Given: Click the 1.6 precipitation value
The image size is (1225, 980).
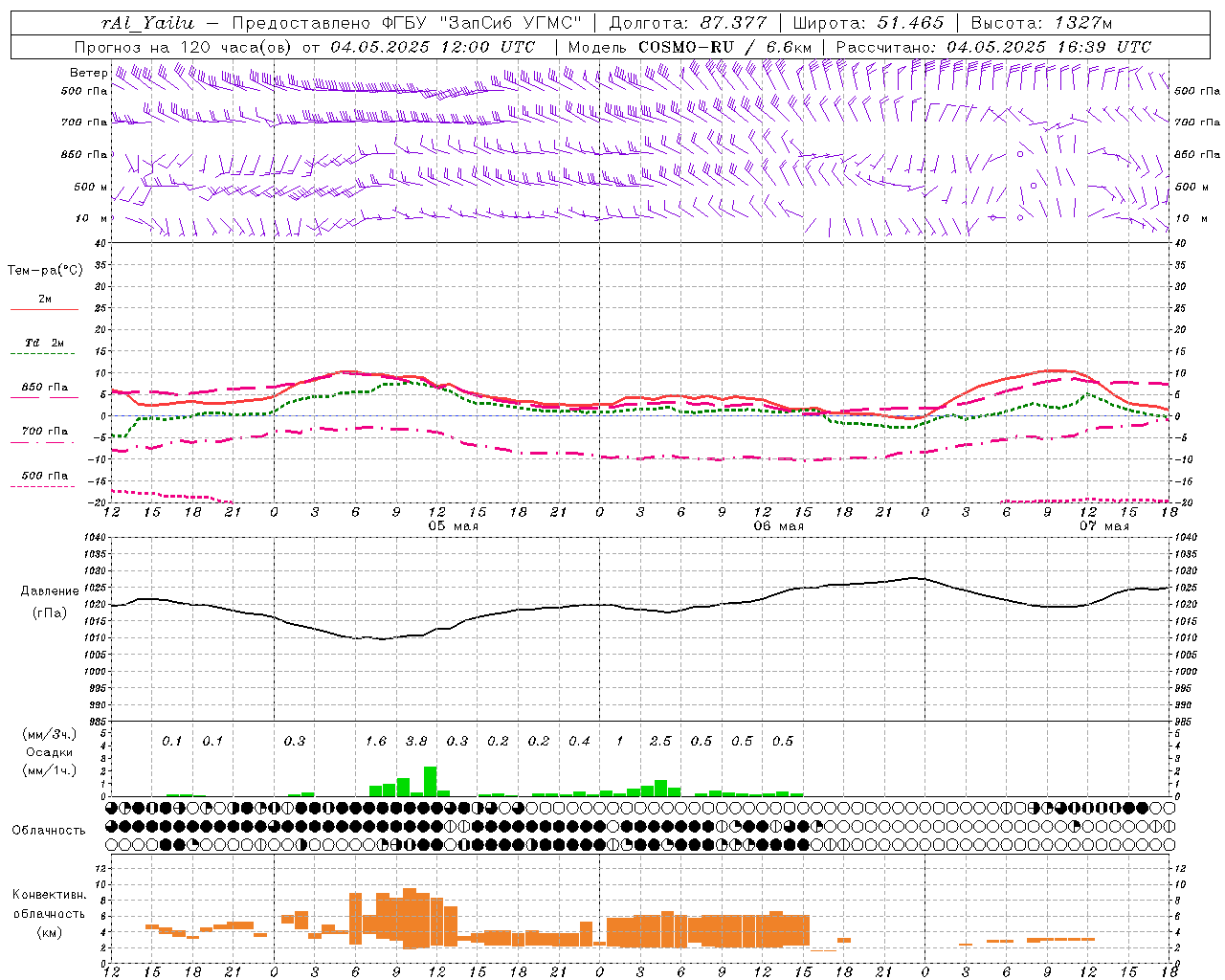Looking at the screenshot, I should [376, 742].
